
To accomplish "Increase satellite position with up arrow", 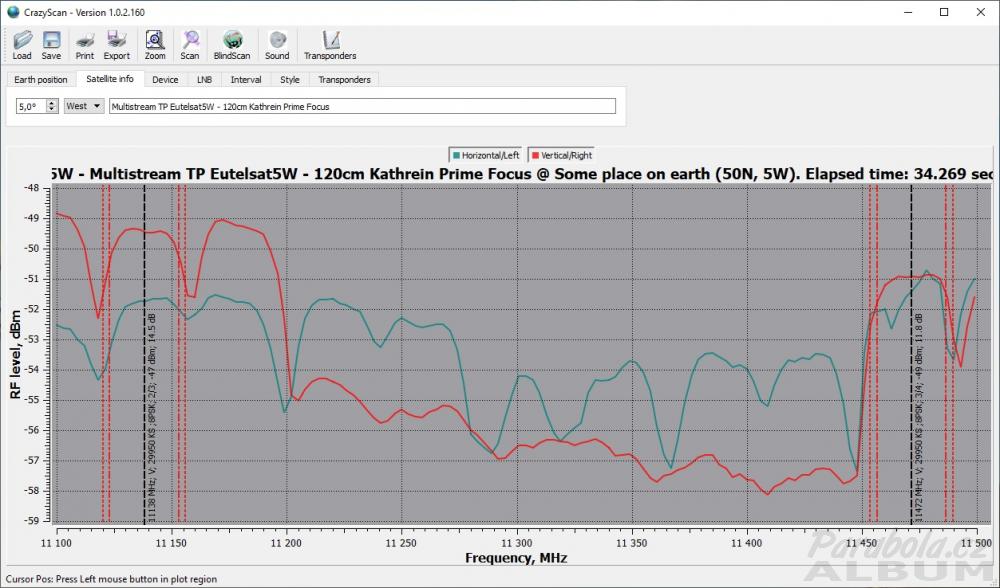I will coord(52,103).
